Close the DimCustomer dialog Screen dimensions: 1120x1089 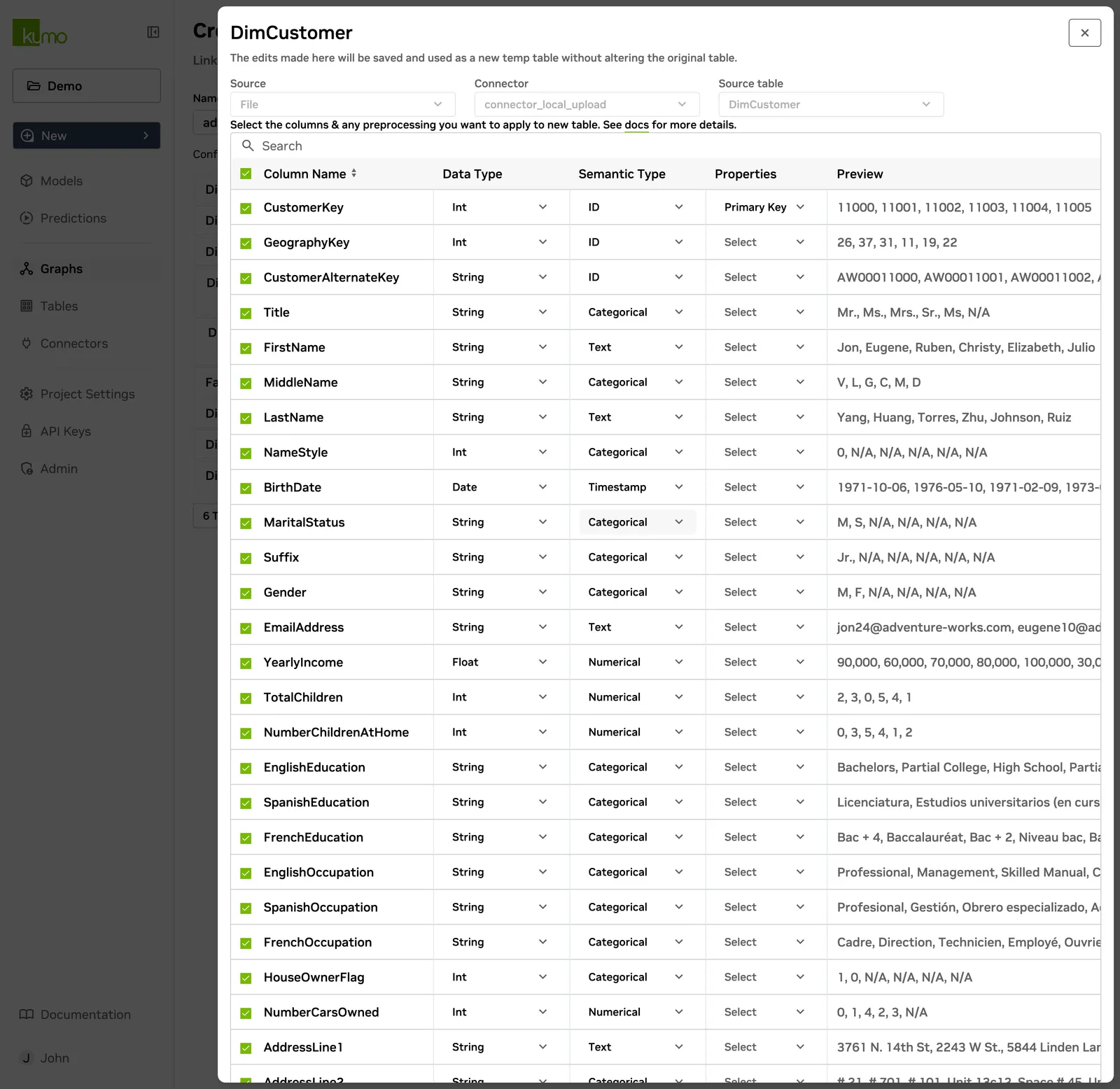pyautogui.click(x=1084, y=33)
